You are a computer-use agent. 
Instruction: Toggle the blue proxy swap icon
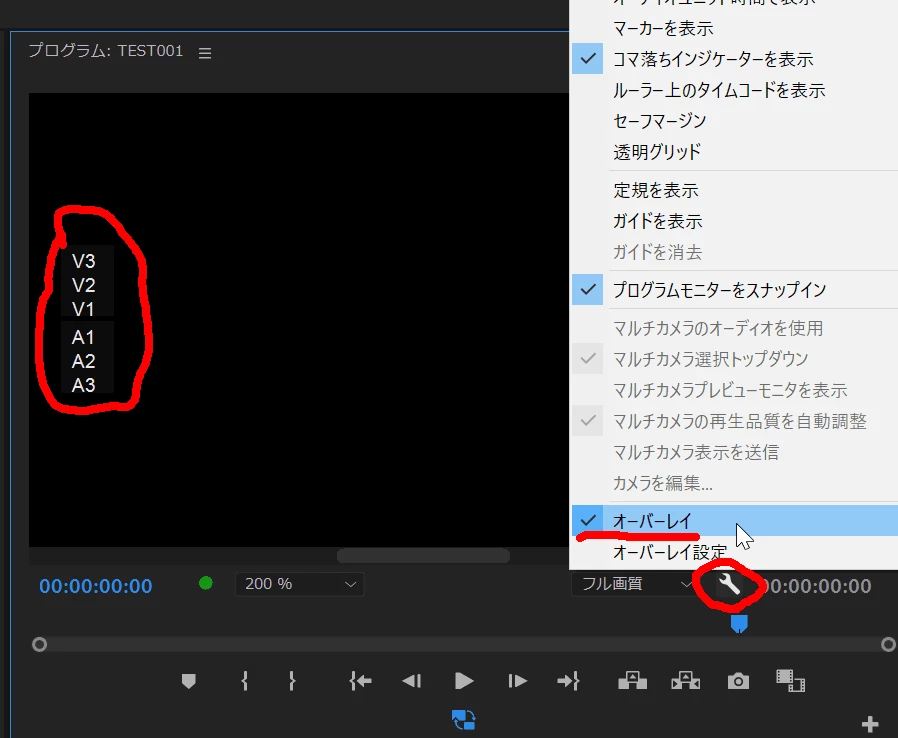pos(463,720)
